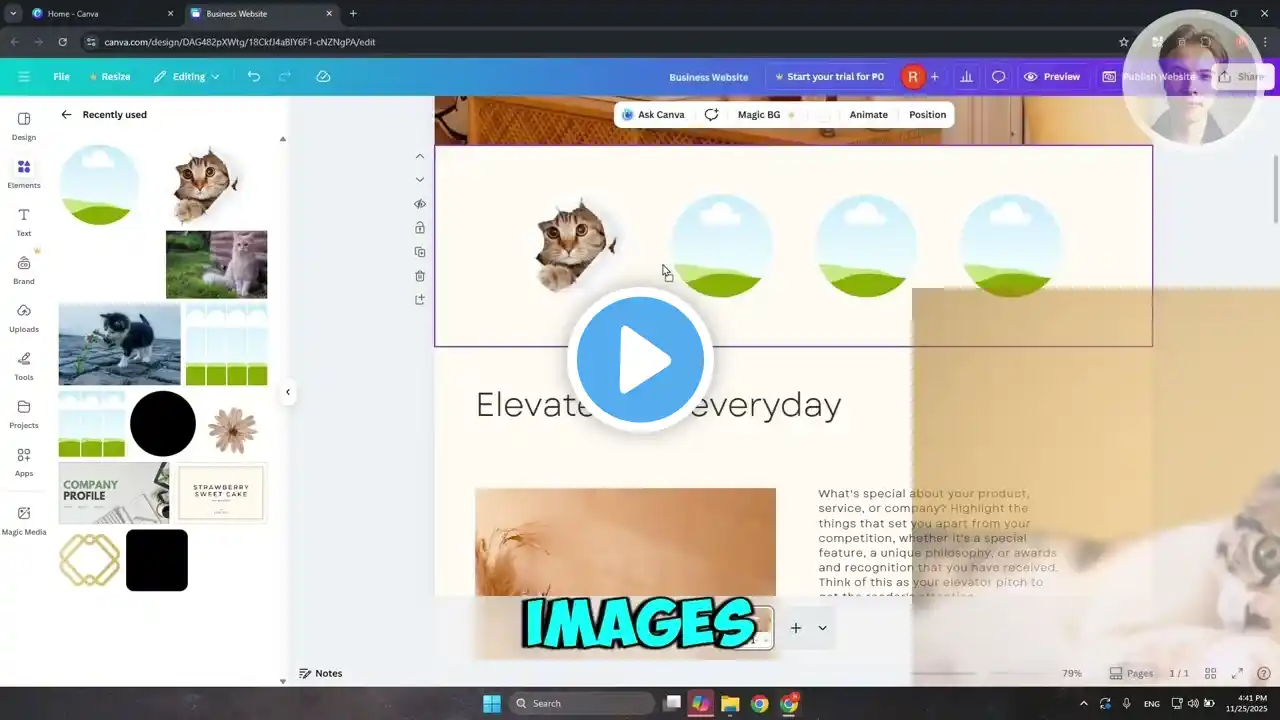The width and height of the screenshot is (1280, 720).
Task: Open the File menu
Action: coord(61,76)
